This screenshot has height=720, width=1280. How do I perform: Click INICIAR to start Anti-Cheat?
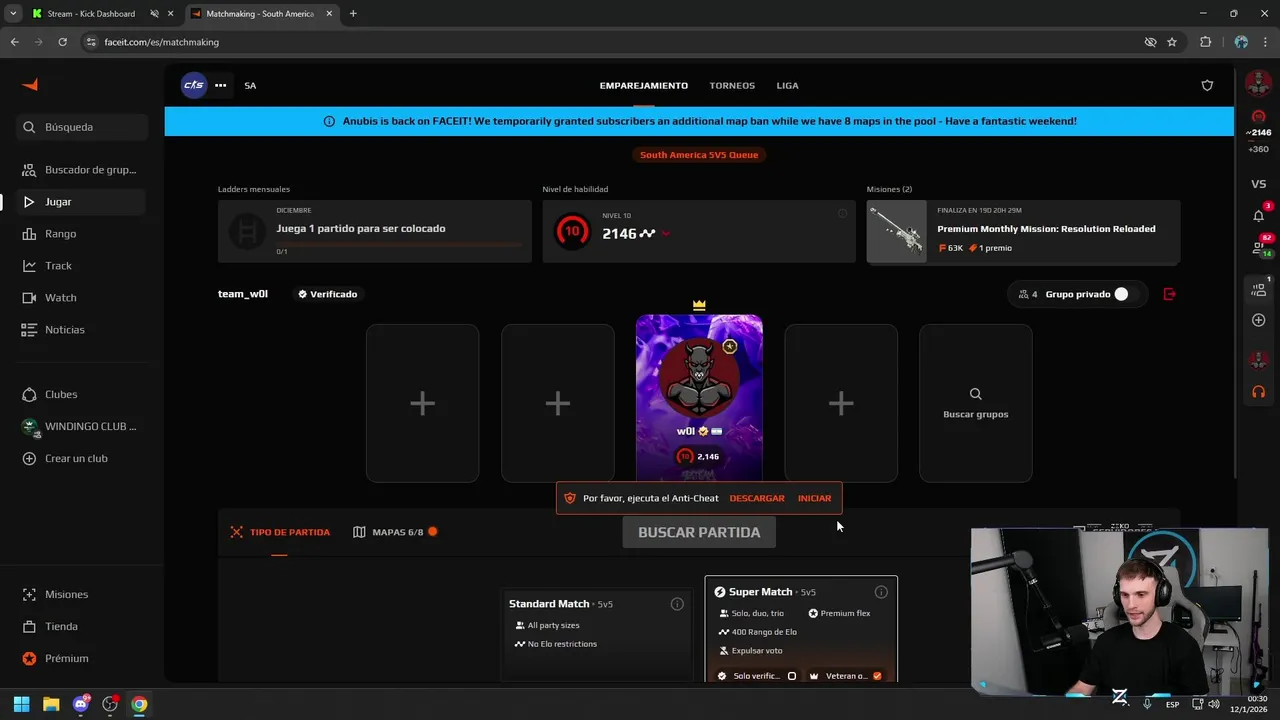814,498
